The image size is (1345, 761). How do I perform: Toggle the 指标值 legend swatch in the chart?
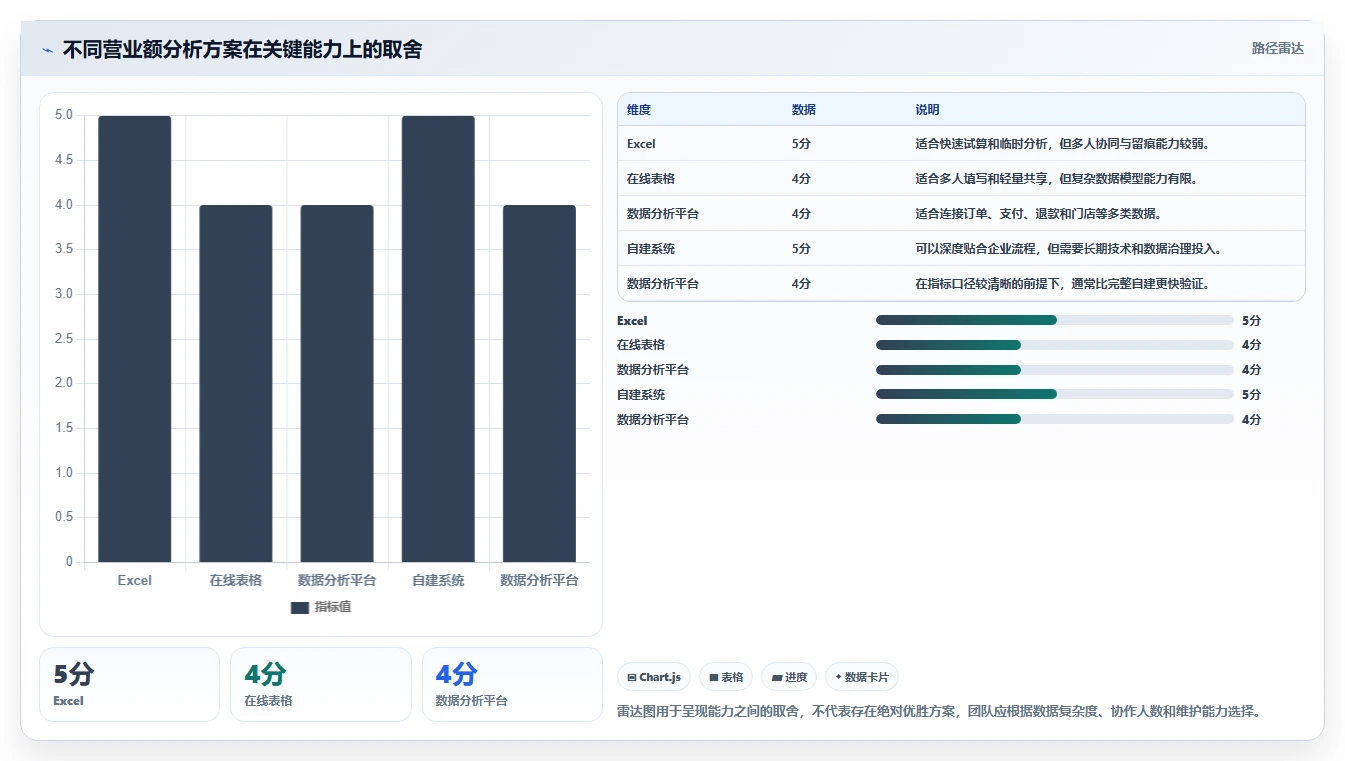click(299, 607)
